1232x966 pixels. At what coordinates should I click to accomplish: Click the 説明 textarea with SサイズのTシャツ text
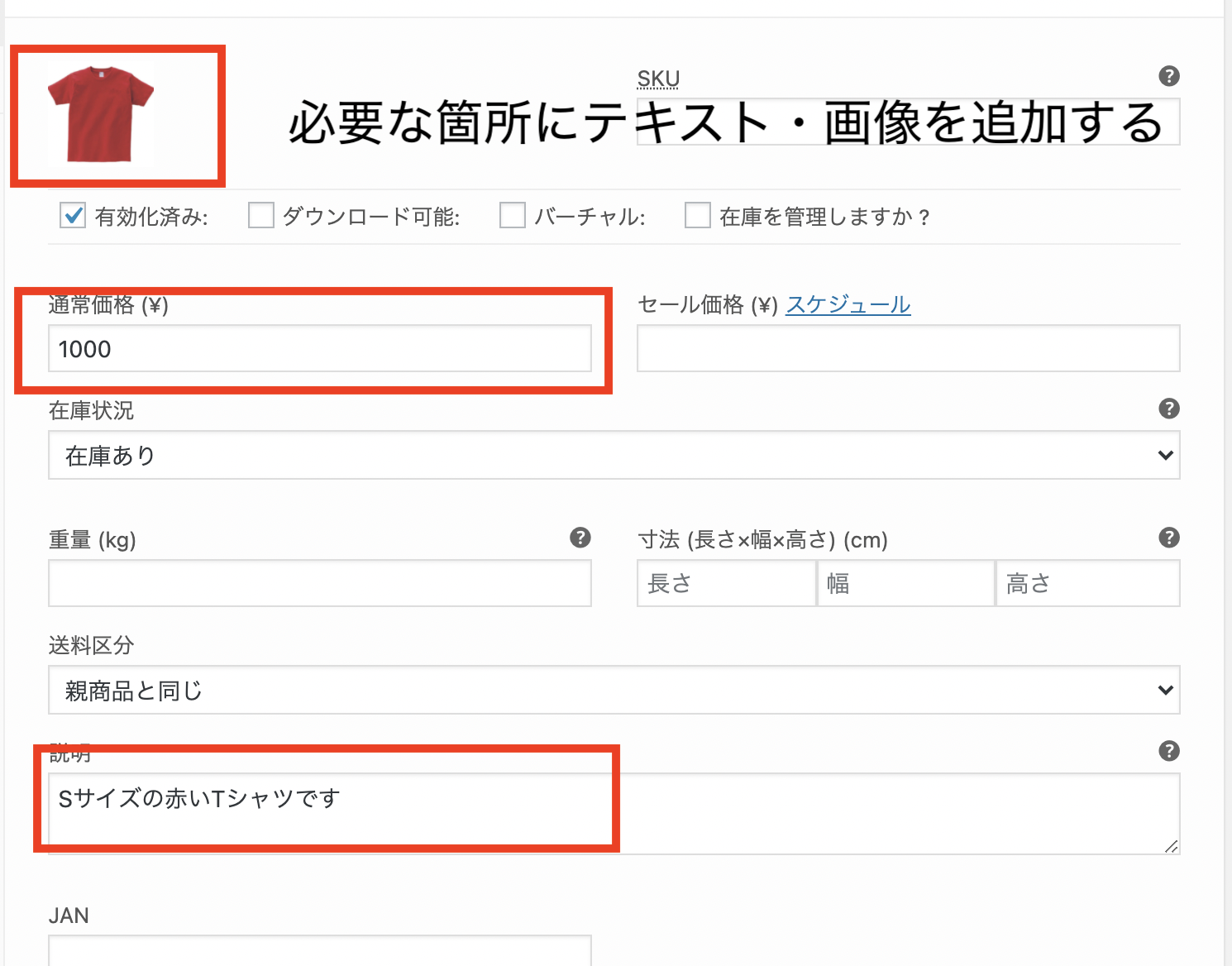pyautogui.click(x=614, y=813)
